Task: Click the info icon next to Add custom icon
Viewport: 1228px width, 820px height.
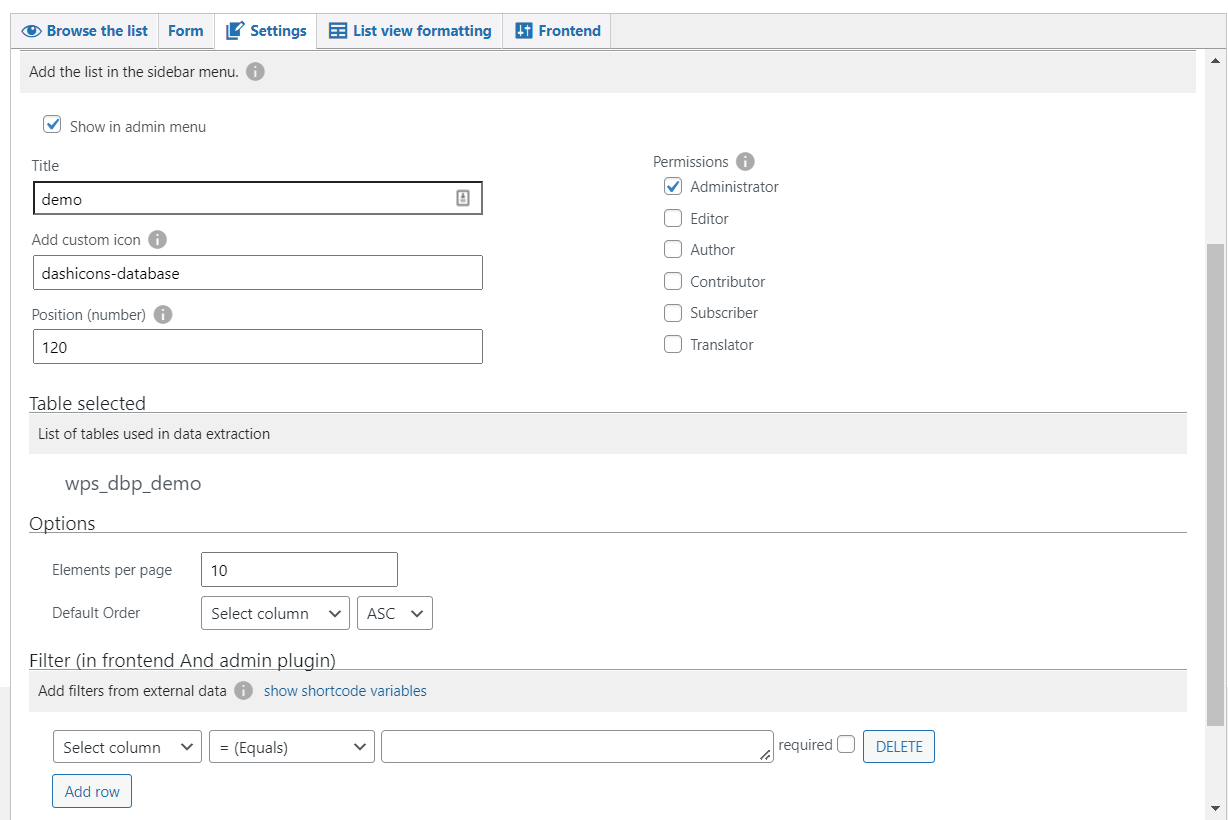Action: point(157,240)
